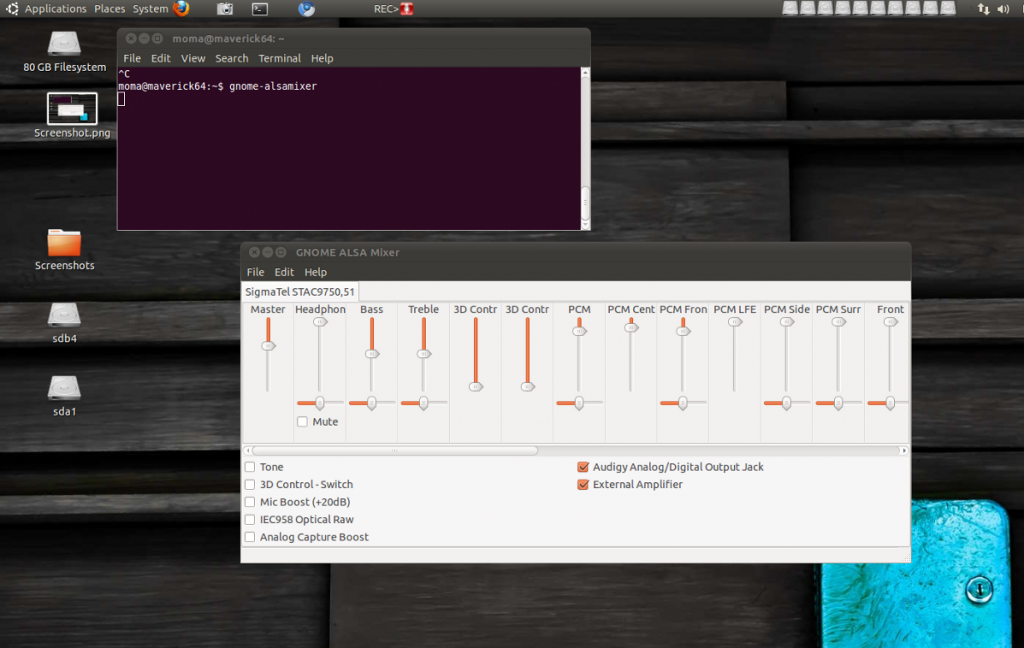Enable Mic Boost (+20dB)
Screen dimensions: 1024x648
(250, 502)
